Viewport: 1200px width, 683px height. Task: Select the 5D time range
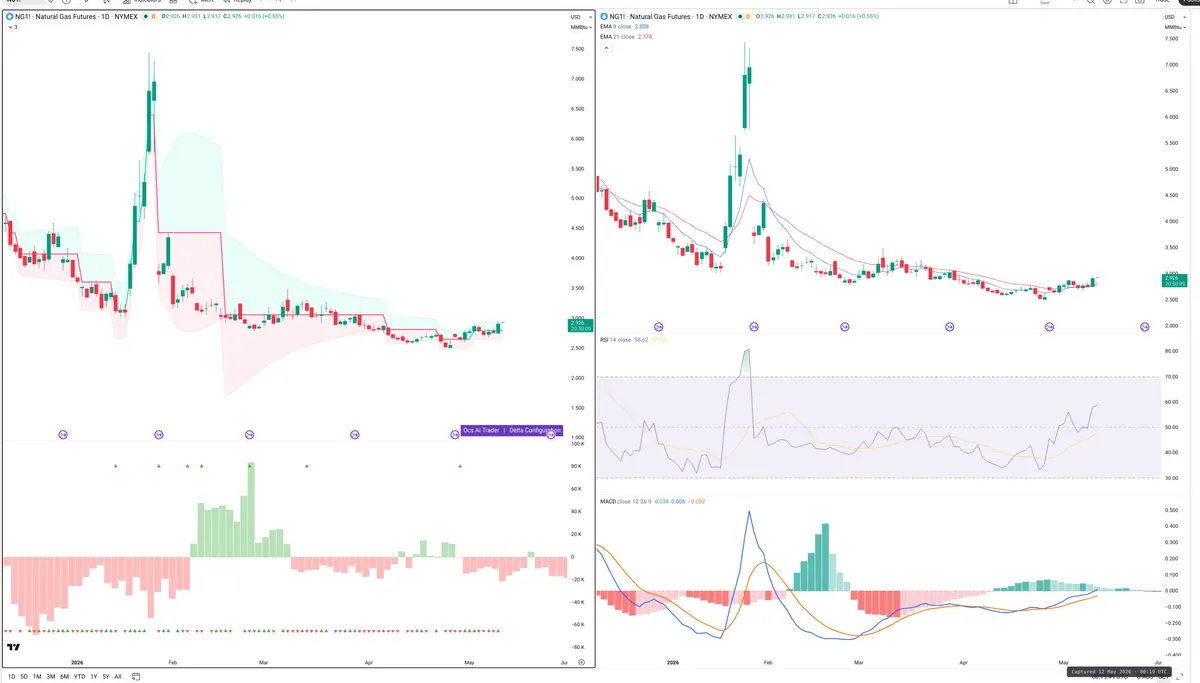click(24, 676)
